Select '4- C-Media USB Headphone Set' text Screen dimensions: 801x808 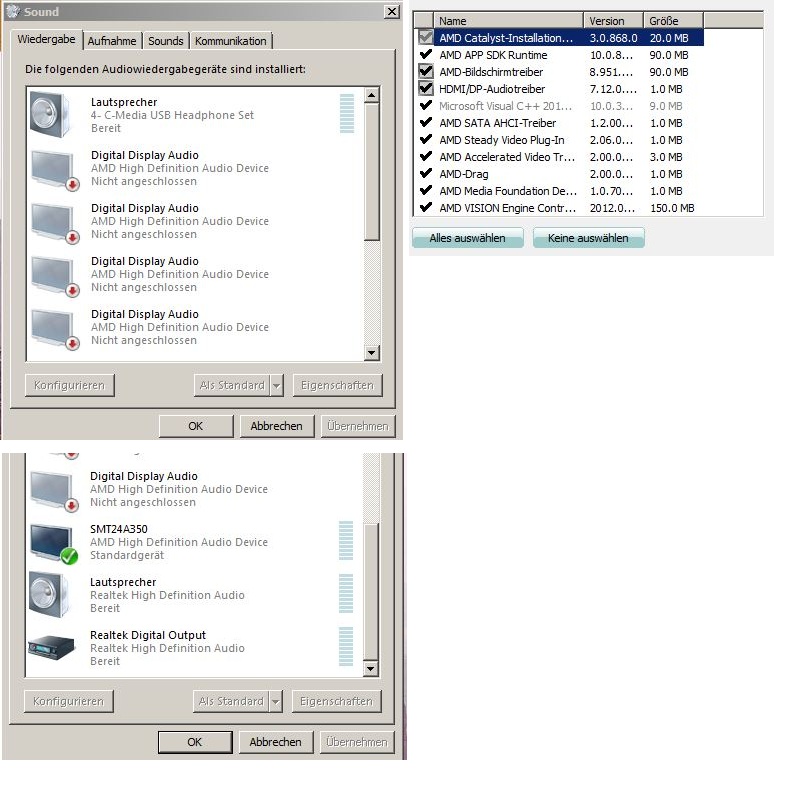[172, 115]
